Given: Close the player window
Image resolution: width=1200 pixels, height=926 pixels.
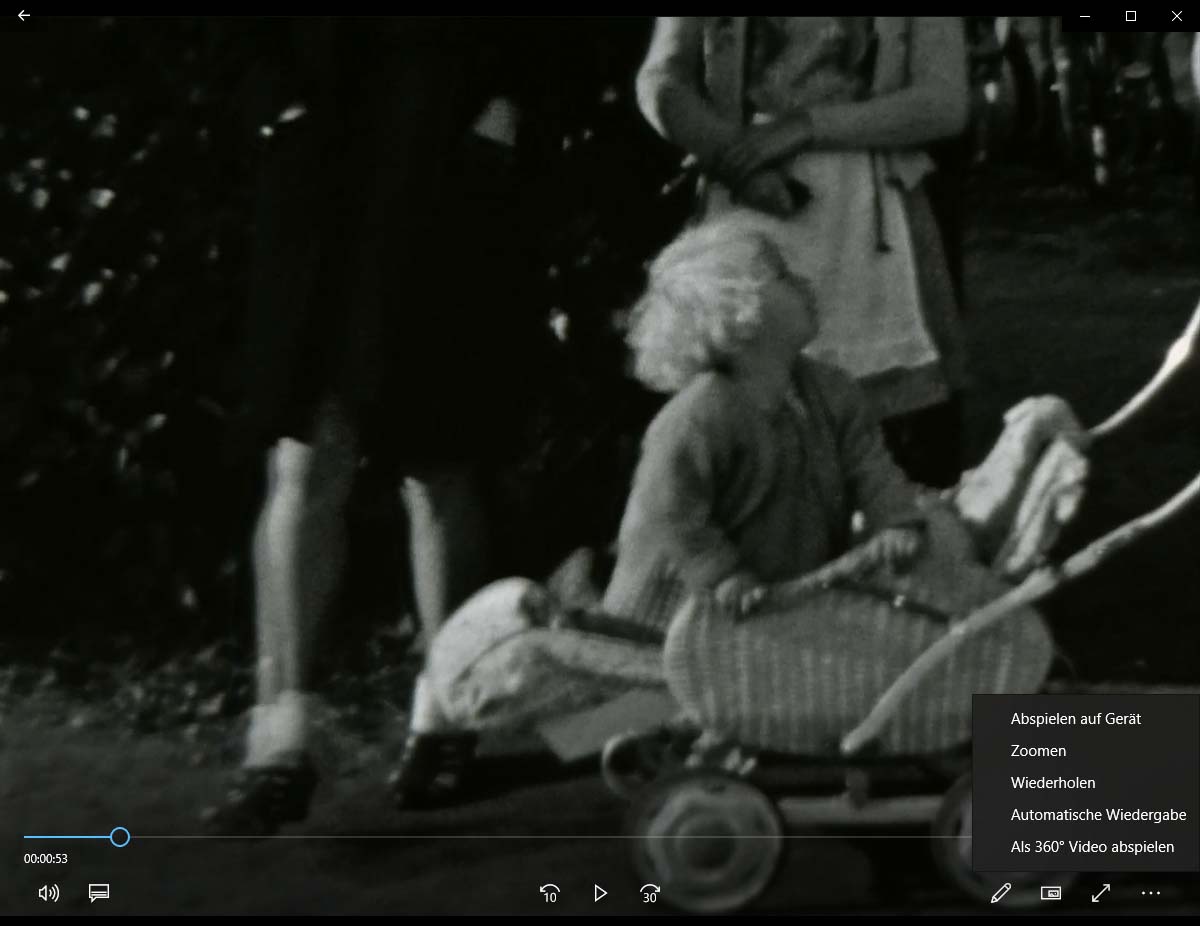Looking at the screenshot, I should coord(1177,16).
